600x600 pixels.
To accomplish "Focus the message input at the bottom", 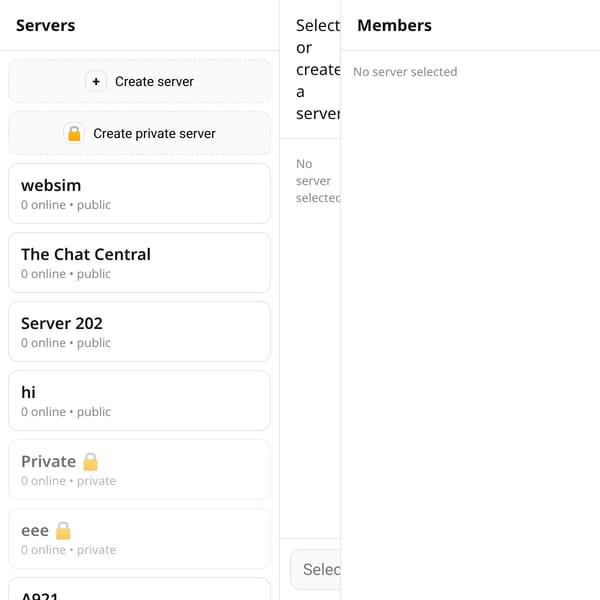I will pos(316,569).
